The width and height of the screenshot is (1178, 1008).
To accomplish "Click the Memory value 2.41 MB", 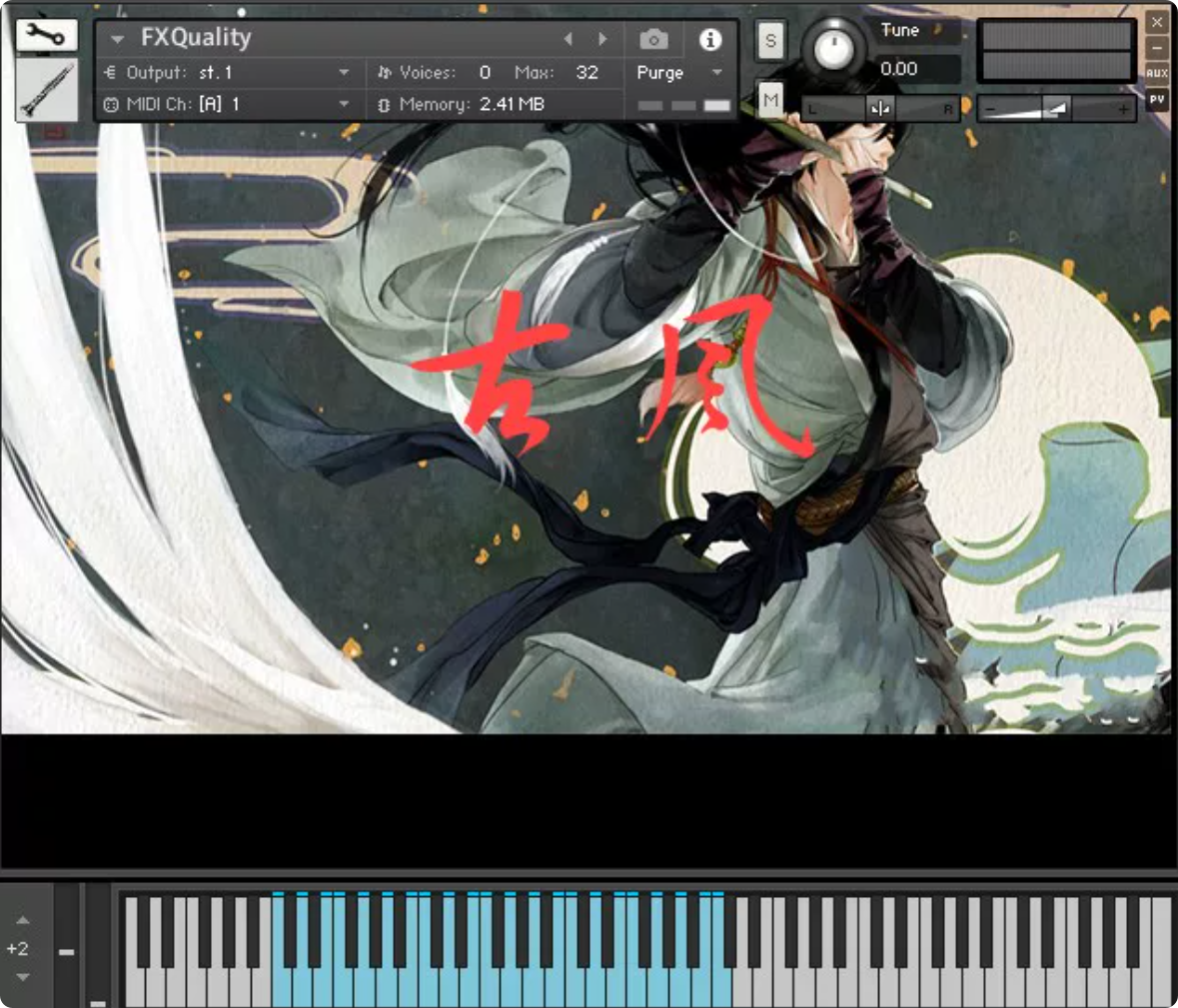I will pos(512,105).
